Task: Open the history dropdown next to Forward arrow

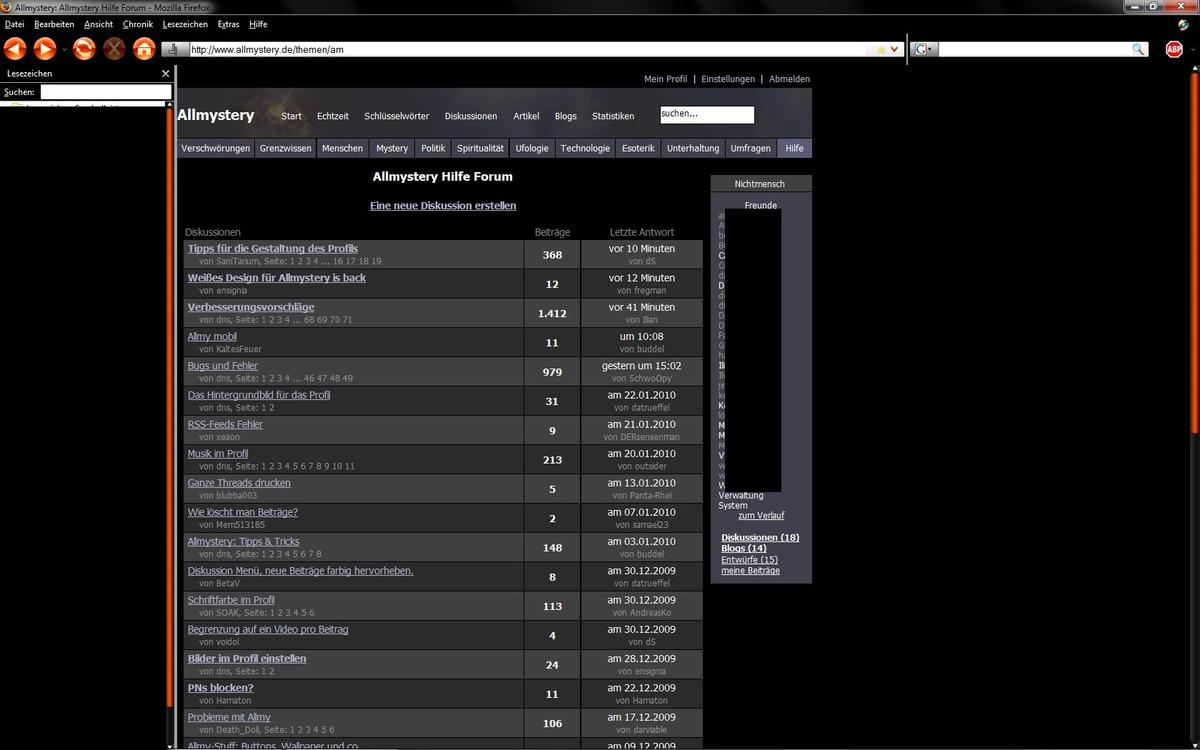Action: (64, 49)
